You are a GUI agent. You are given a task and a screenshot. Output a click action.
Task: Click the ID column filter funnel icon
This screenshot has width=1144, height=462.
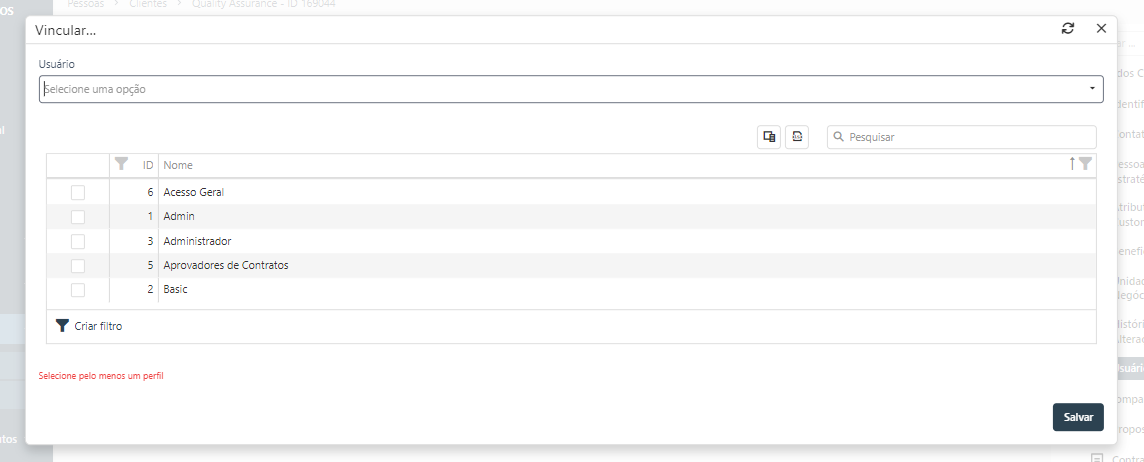(x=122, y=164)
